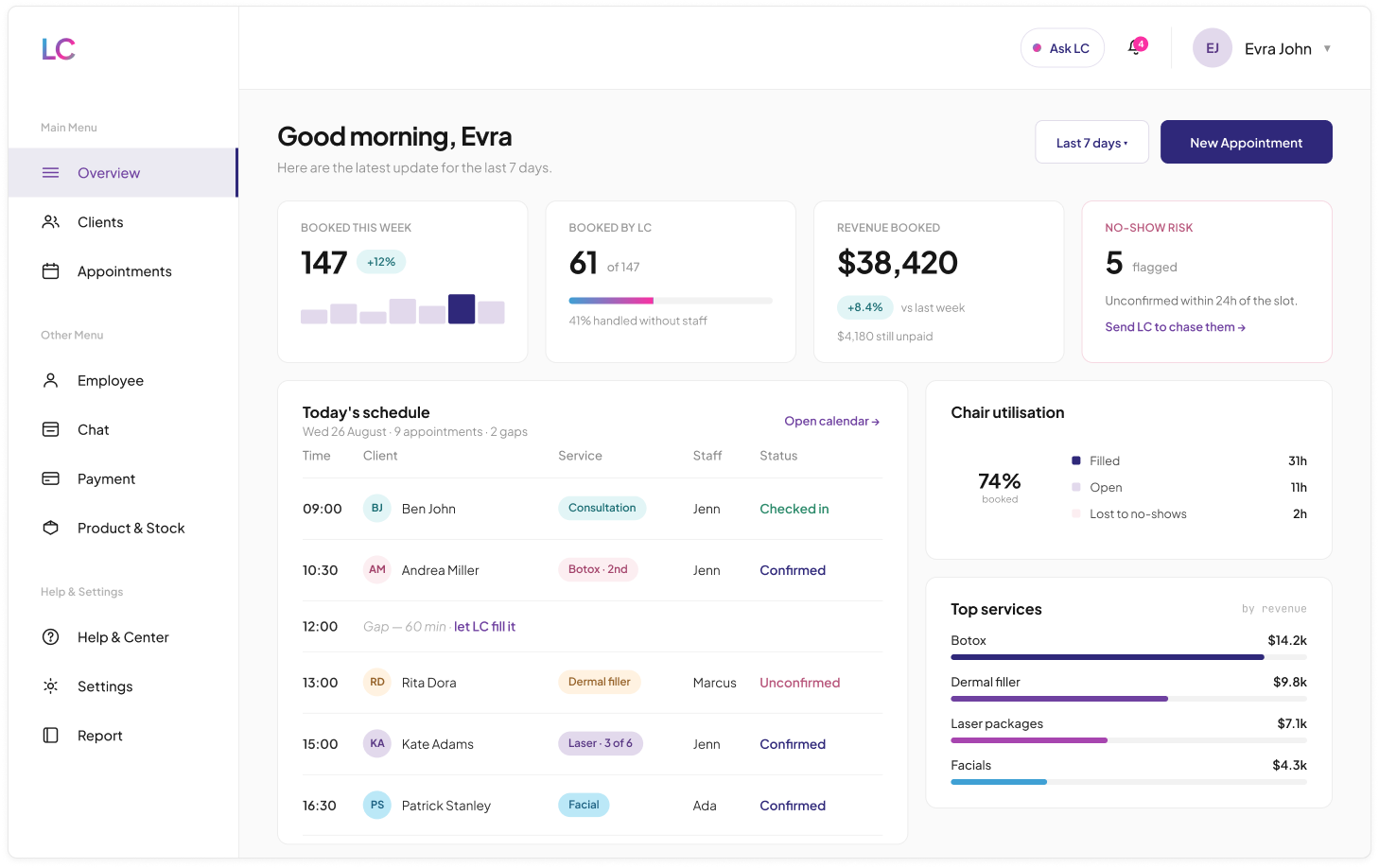The width and height of the screenshot is (1379, 868).
Task: Click the Report sidebar icon
Action: 51,736
